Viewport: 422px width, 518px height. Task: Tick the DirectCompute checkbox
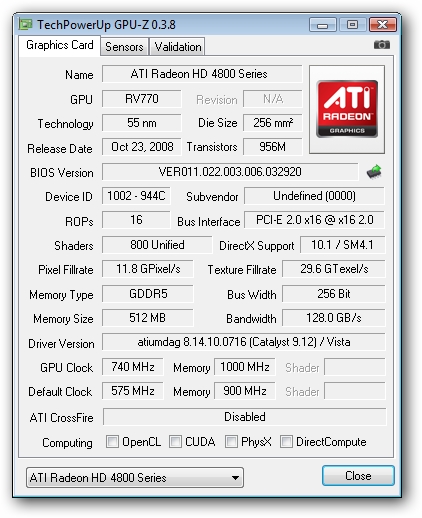[286, 442]
